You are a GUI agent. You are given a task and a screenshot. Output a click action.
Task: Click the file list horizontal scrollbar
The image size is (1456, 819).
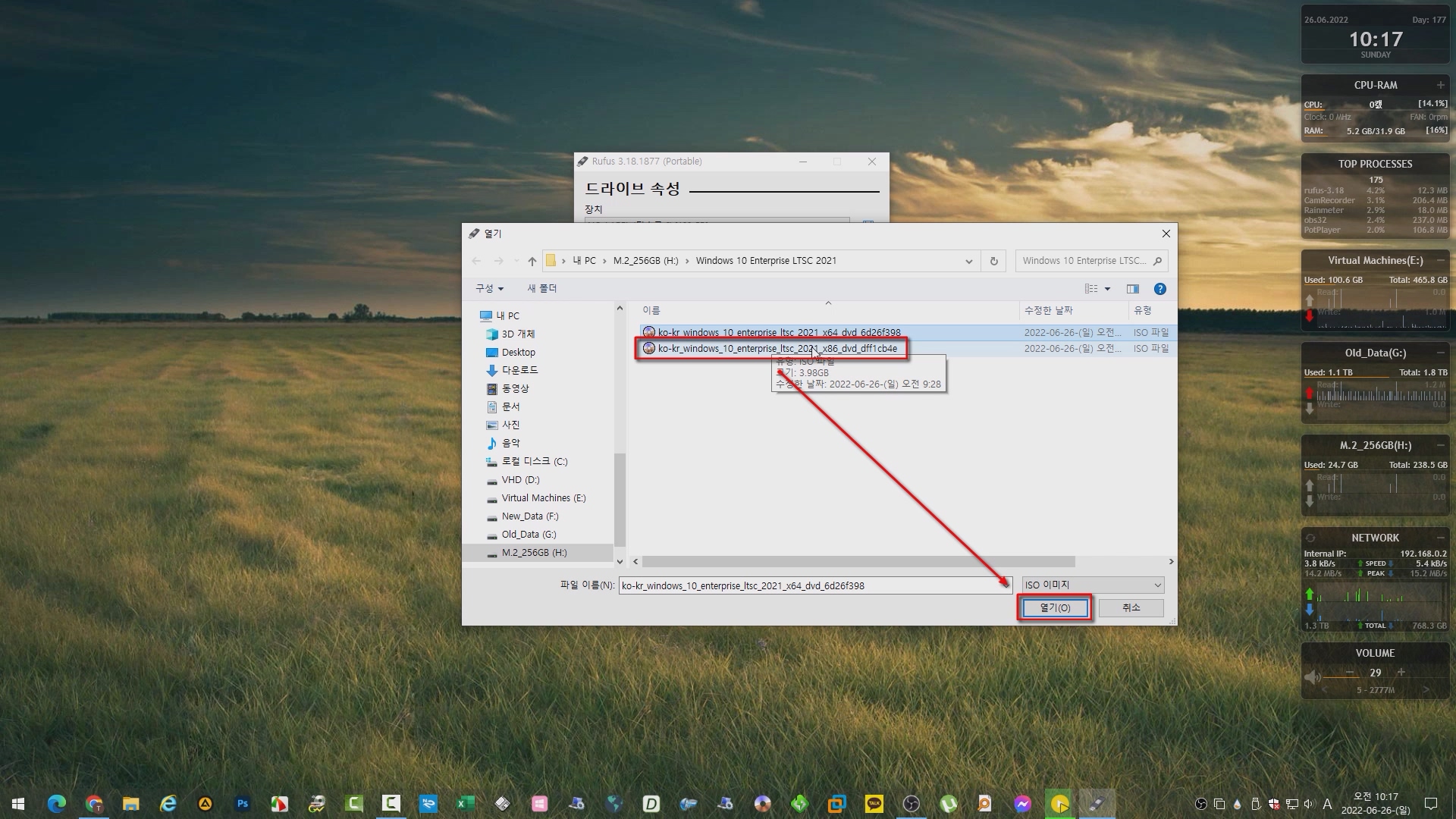[858, 562]
